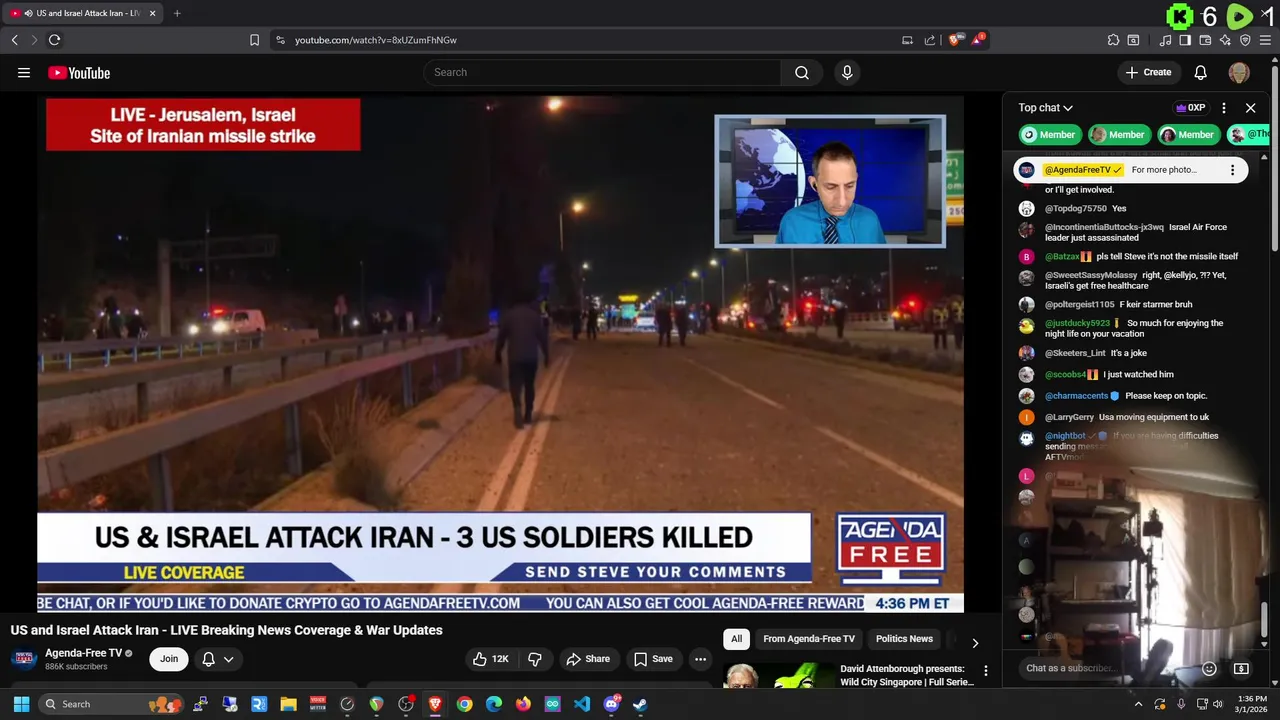Screen dimensions: 1280x720
Task: Open the pinned AgendaFreeTV message options
Action: (1232, 170)
